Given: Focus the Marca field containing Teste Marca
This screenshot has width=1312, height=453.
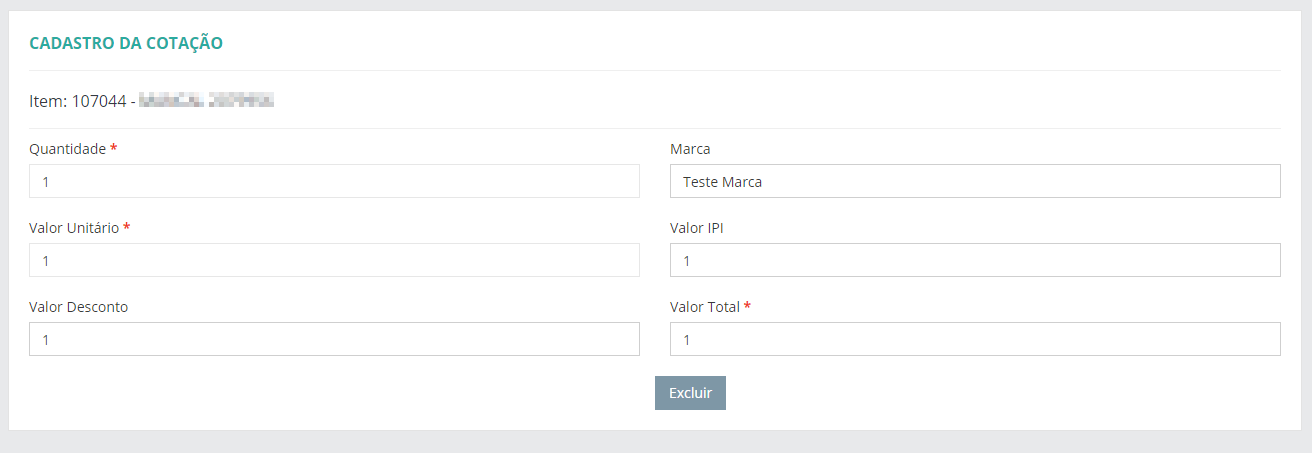Looking at the screenshot, I should pos(975,182).
